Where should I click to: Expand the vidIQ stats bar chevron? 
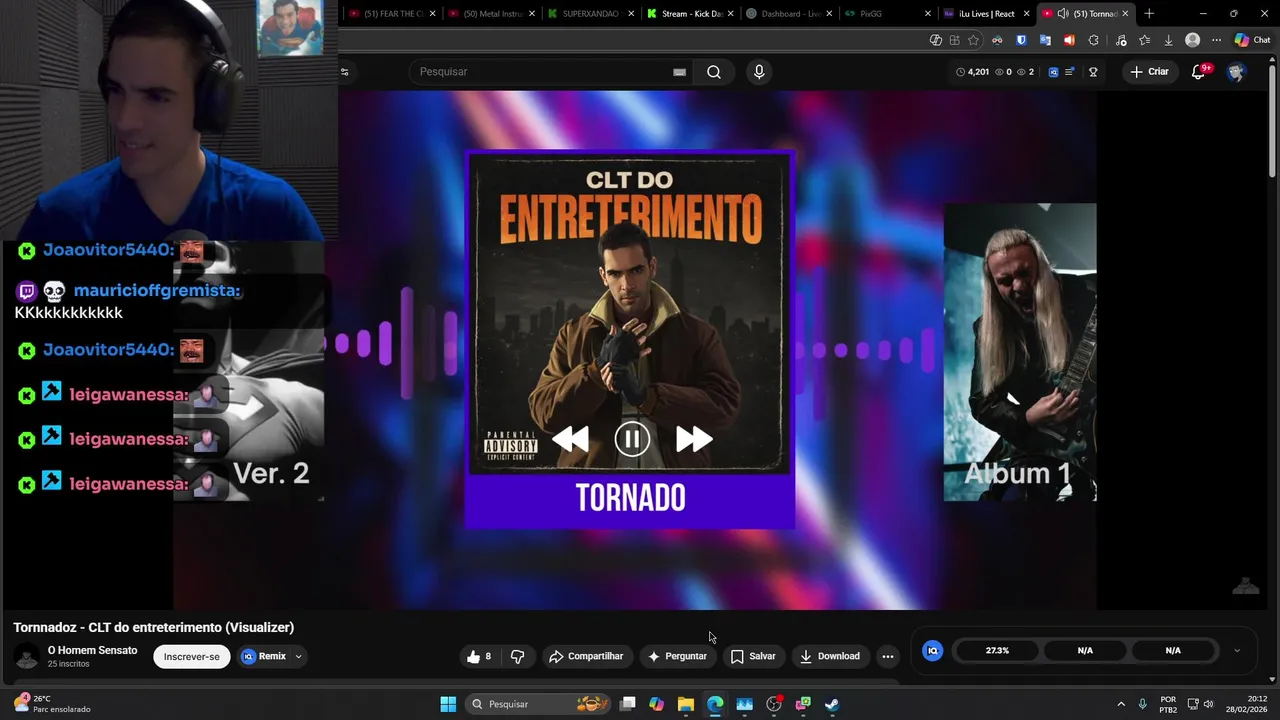pyautogui.click(x=1237, y=650)
